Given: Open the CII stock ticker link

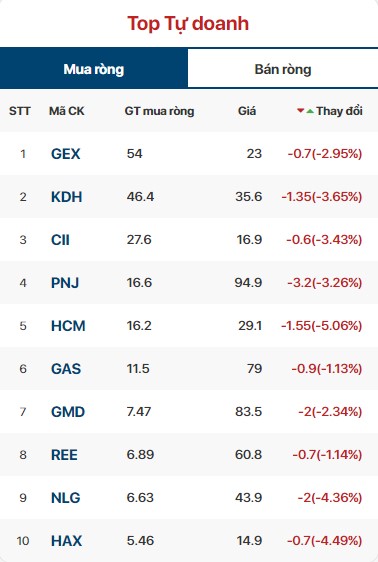Looking at the screenshot, I should tap(60, 240).
